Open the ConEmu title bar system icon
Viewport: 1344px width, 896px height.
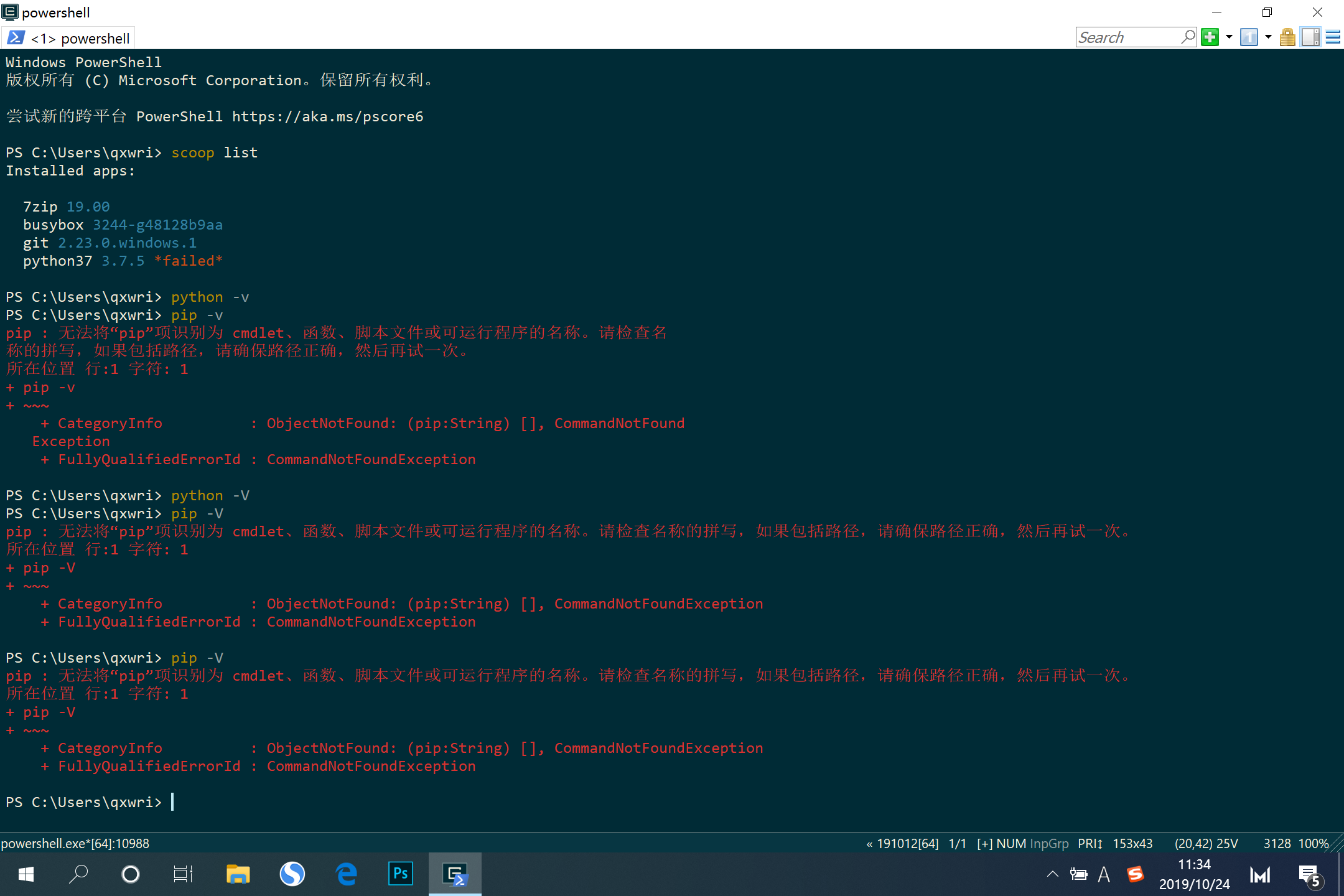click(x=10, y=12)
